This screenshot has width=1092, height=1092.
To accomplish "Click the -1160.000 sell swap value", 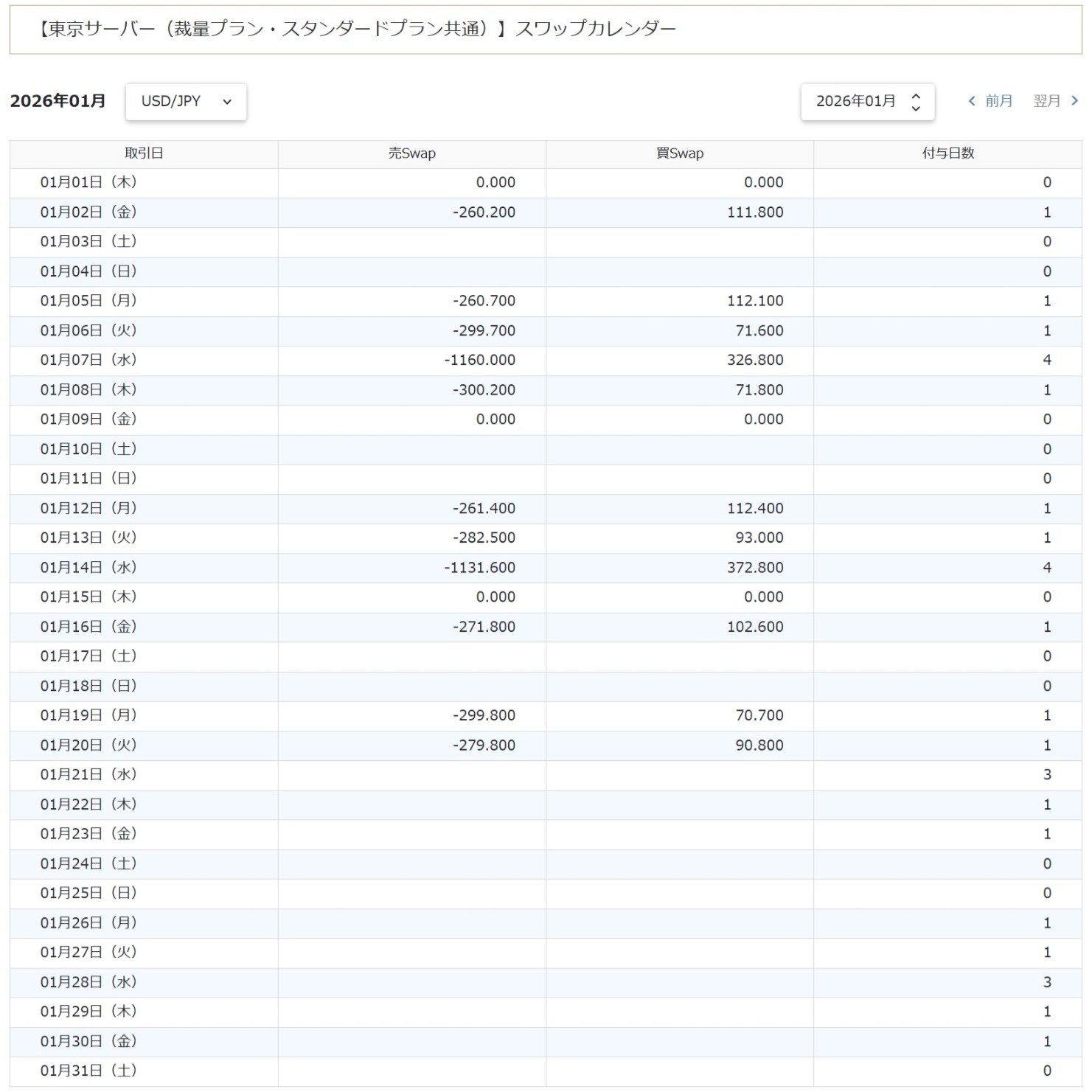I will point(479,361).
